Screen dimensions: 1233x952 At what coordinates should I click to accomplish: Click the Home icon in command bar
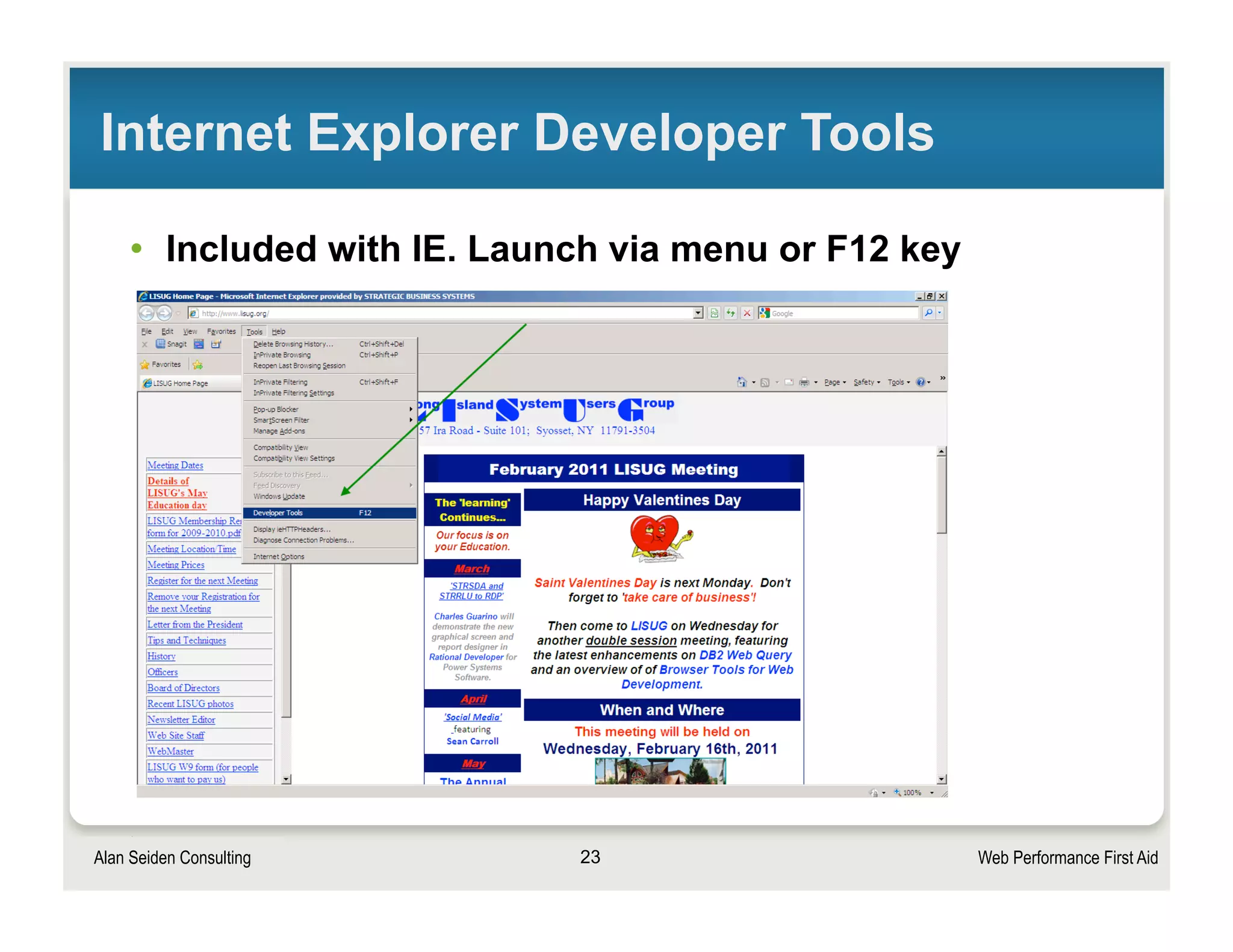pyautogui.click(x=742, y=382)
